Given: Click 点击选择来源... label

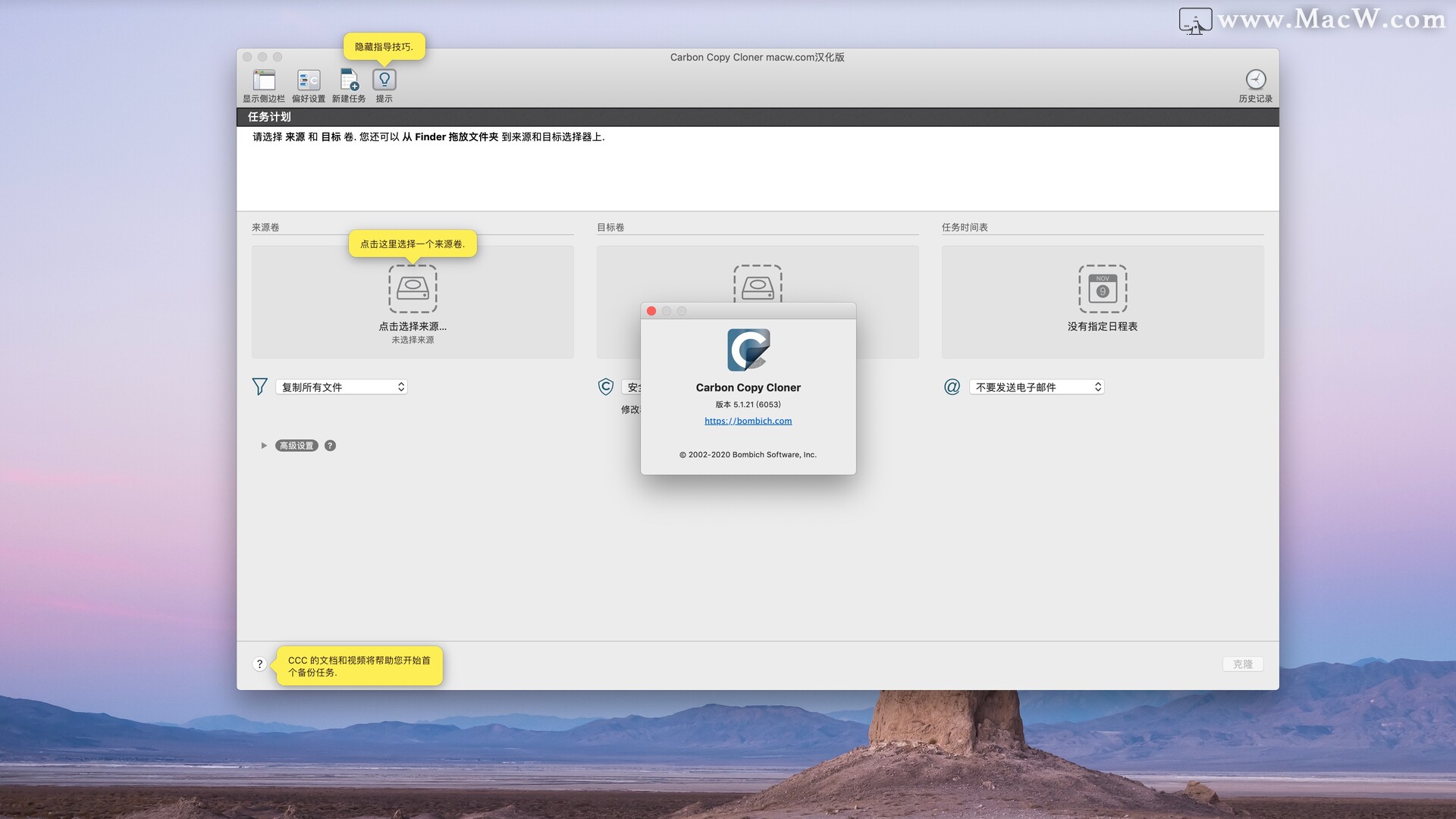Looking at the screenshot, I should tap(413, 326).
